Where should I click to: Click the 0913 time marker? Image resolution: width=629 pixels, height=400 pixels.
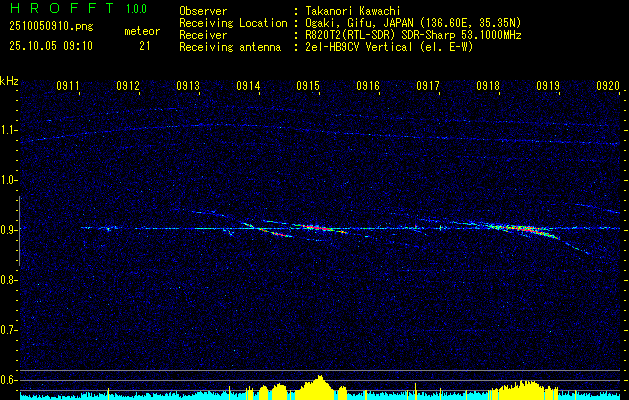188,86
